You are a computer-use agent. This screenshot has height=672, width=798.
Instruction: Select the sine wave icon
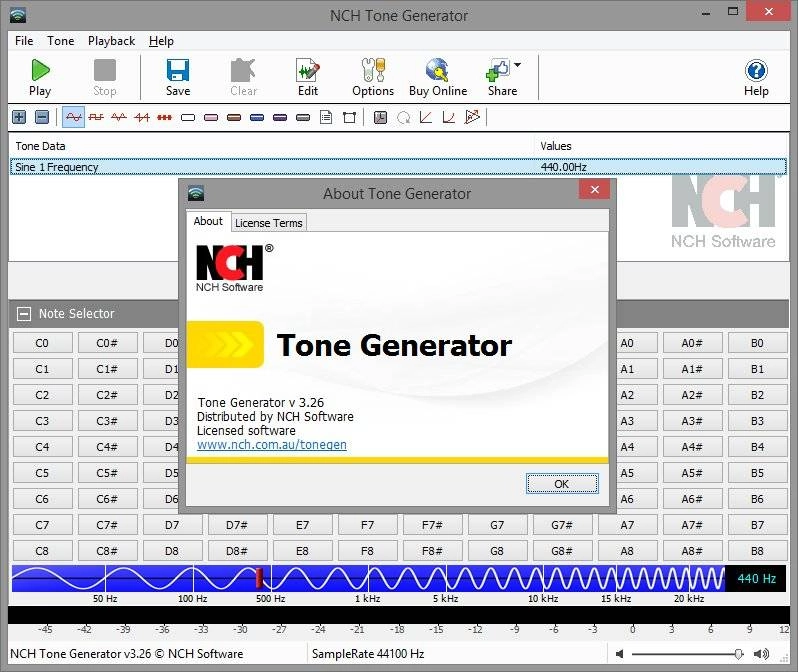pyautogui.click(x=73, y=117)
